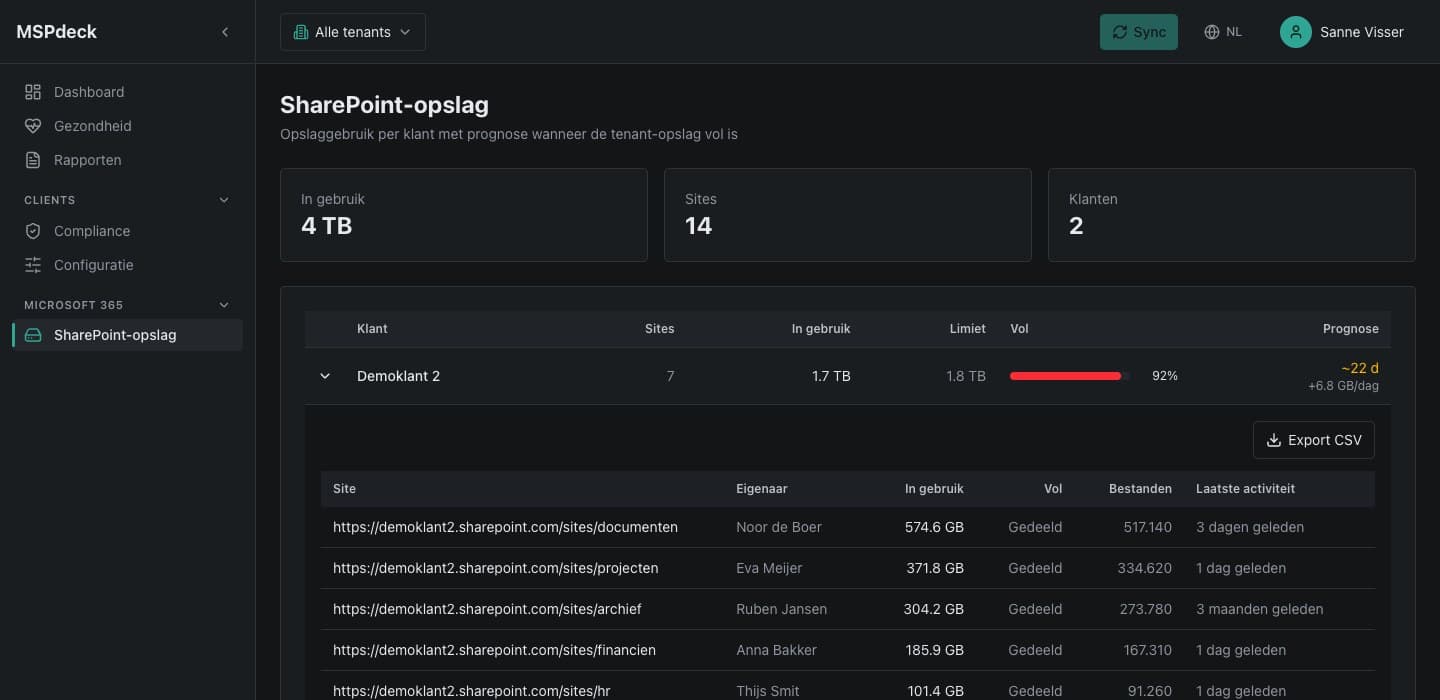1440x700 pixels.
Task: Open the Dashboard page
Action: (x=127, y=92)
